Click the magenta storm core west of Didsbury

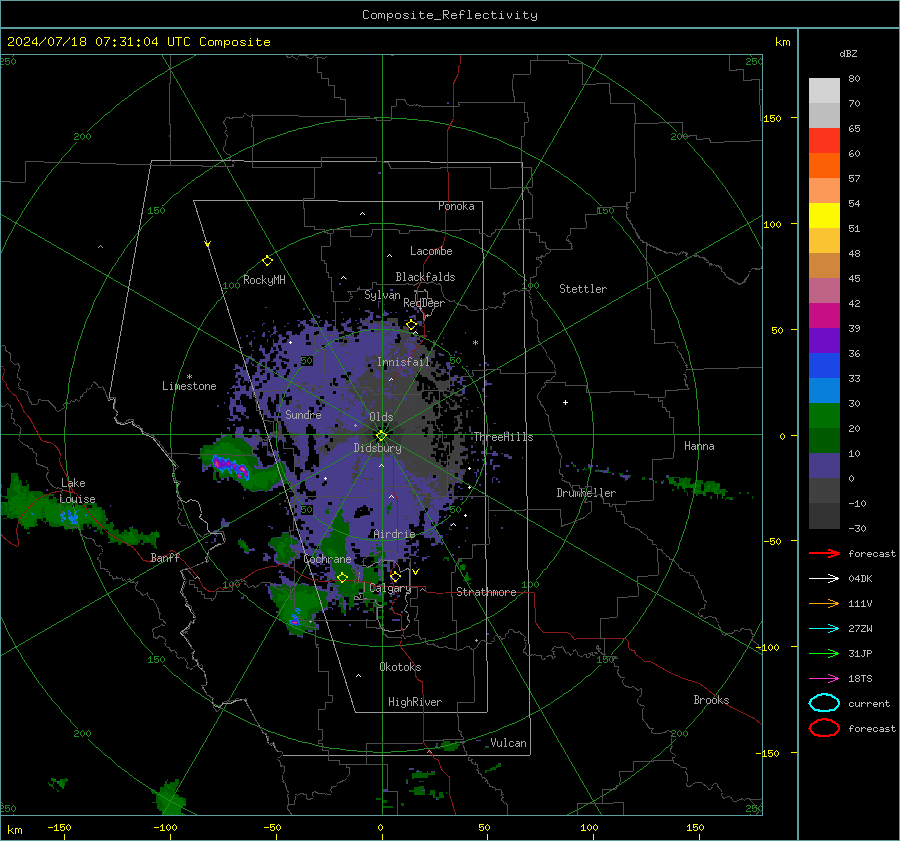pos(231,467)
